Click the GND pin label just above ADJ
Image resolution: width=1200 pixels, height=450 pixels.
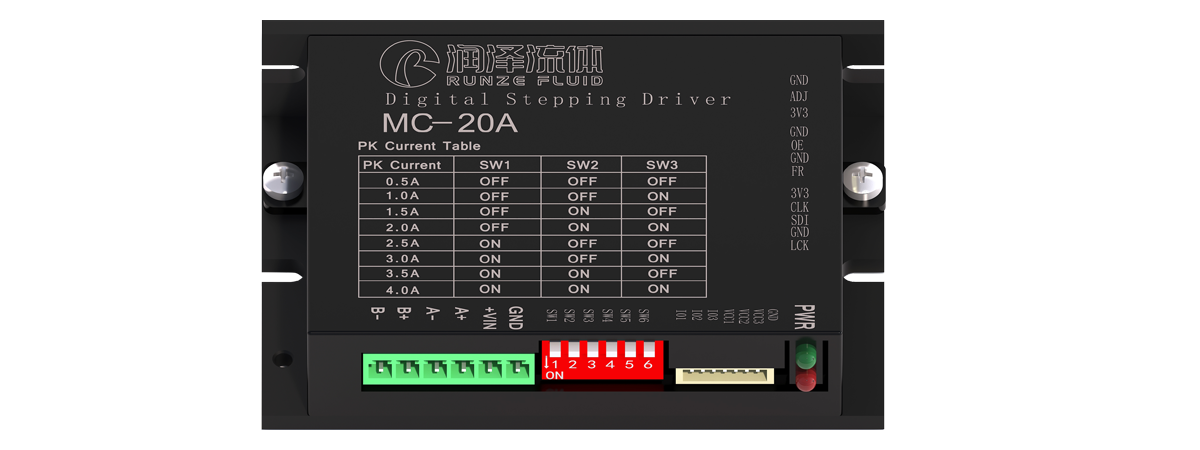pyautogui.click(x=799, y=80)
